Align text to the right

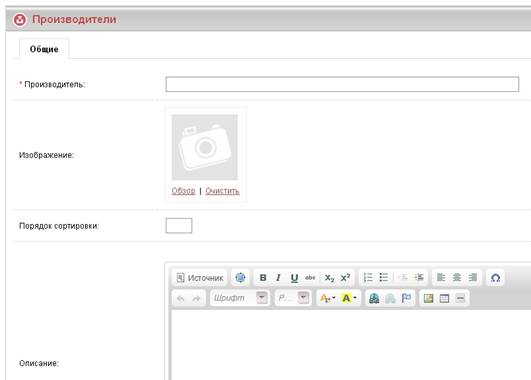point(473,278)
